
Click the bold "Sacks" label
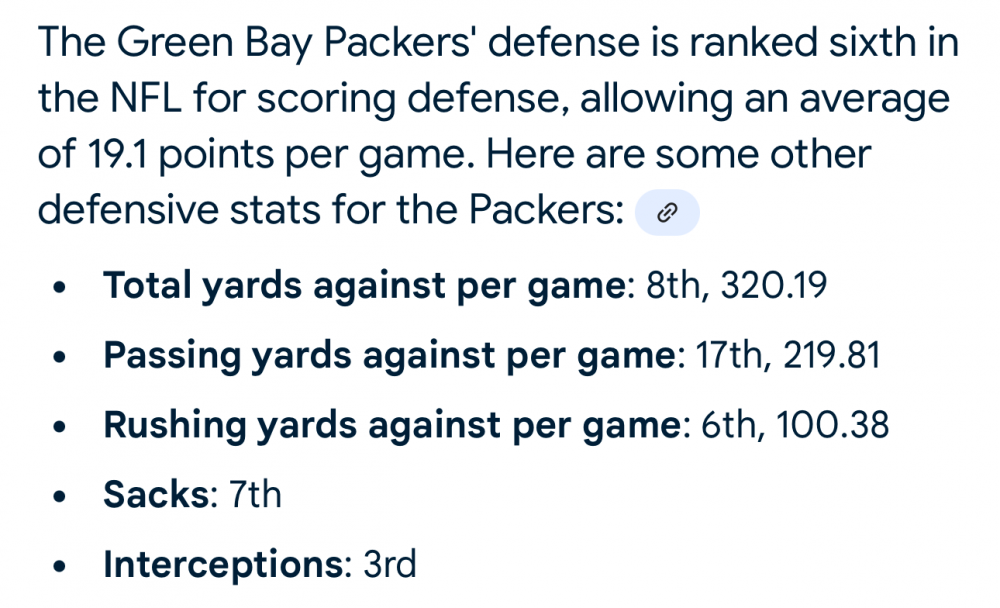tap(158, 495)
